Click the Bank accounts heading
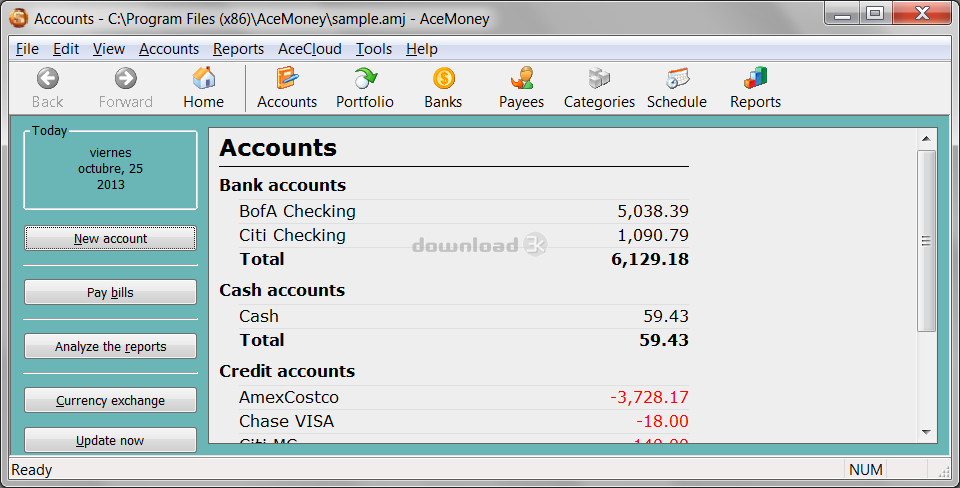Screen dimensions: 960x488 click(283, 185)
